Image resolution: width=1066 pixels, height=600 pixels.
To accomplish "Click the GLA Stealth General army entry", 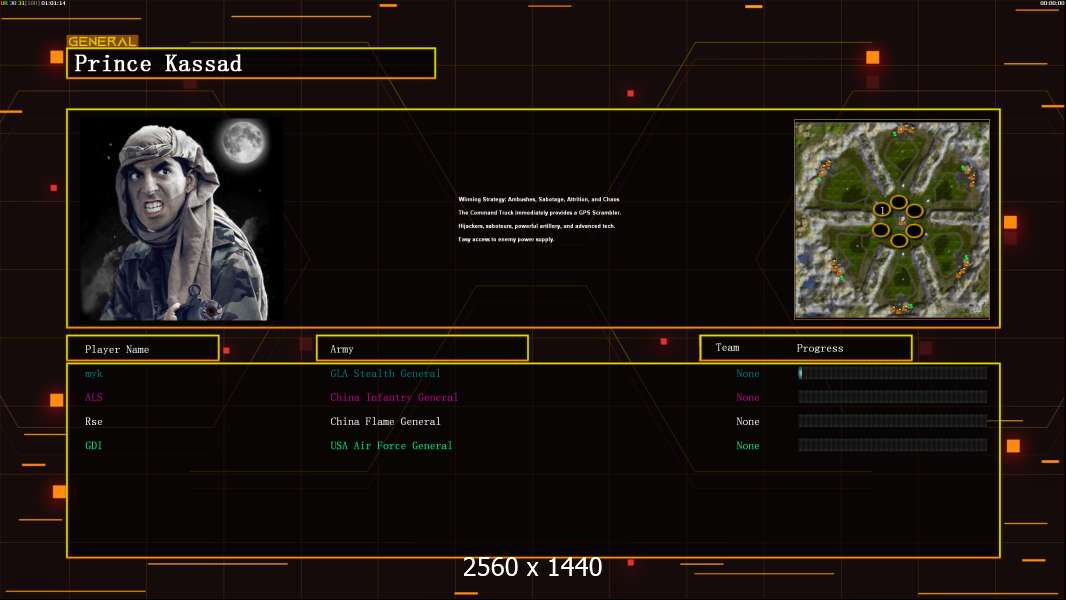I will 385,373.
